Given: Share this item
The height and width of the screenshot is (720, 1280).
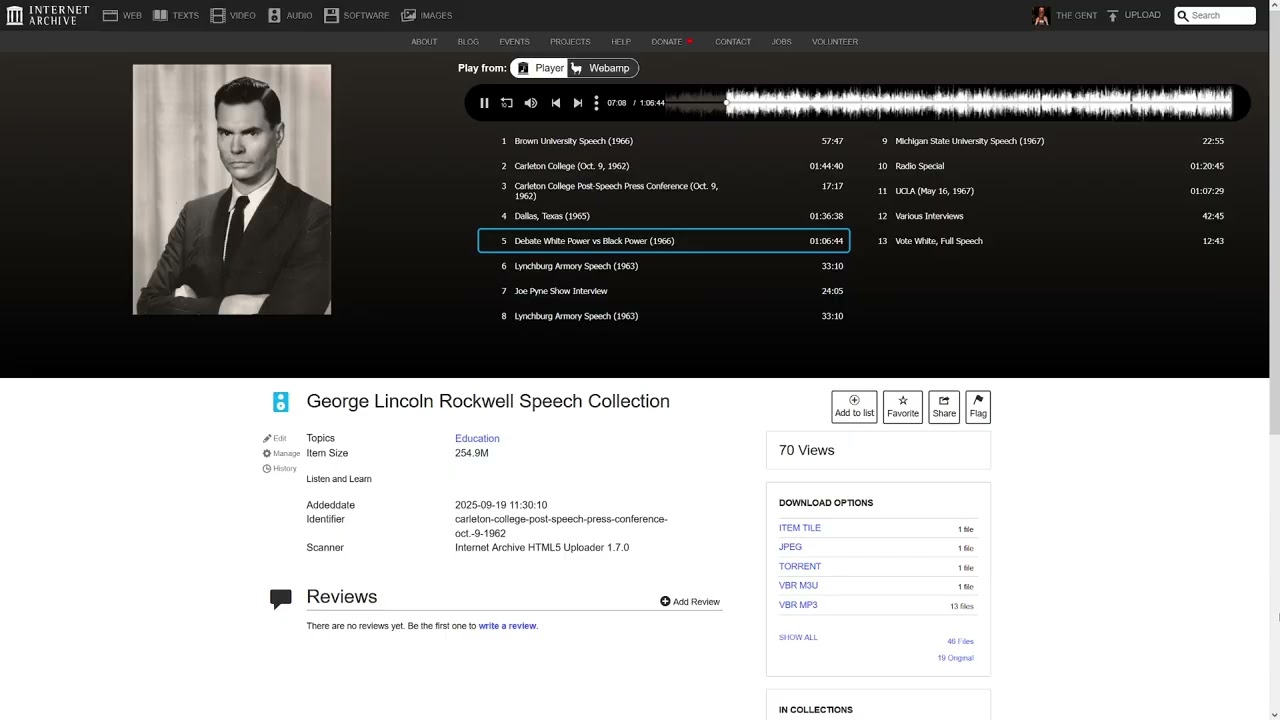Looking at the screenshot, I should [x=944, y=407].
